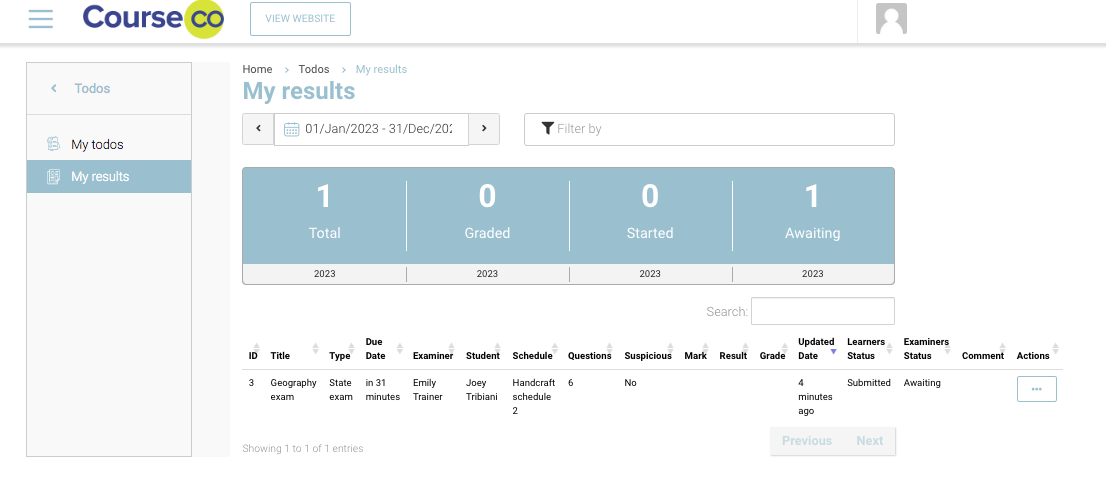Click the CourseCo logo
Viewport: 1106px width, 478px height.
coord(153,19)
